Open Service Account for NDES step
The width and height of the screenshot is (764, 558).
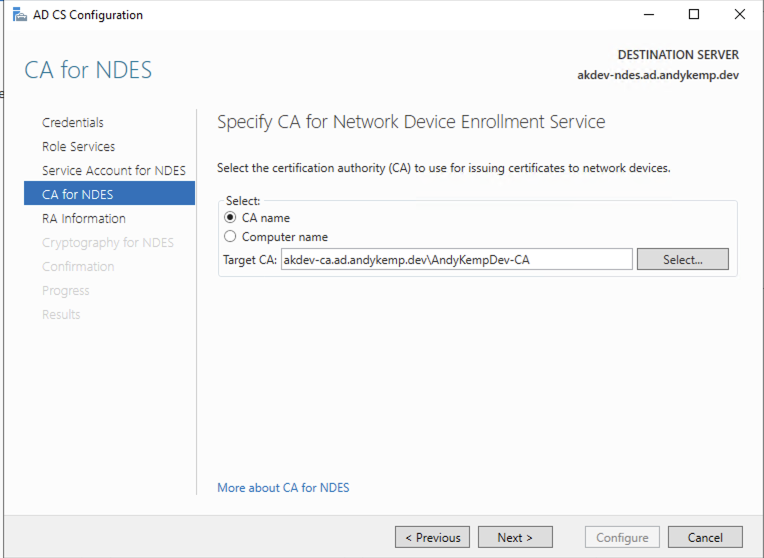coord(114,171)
